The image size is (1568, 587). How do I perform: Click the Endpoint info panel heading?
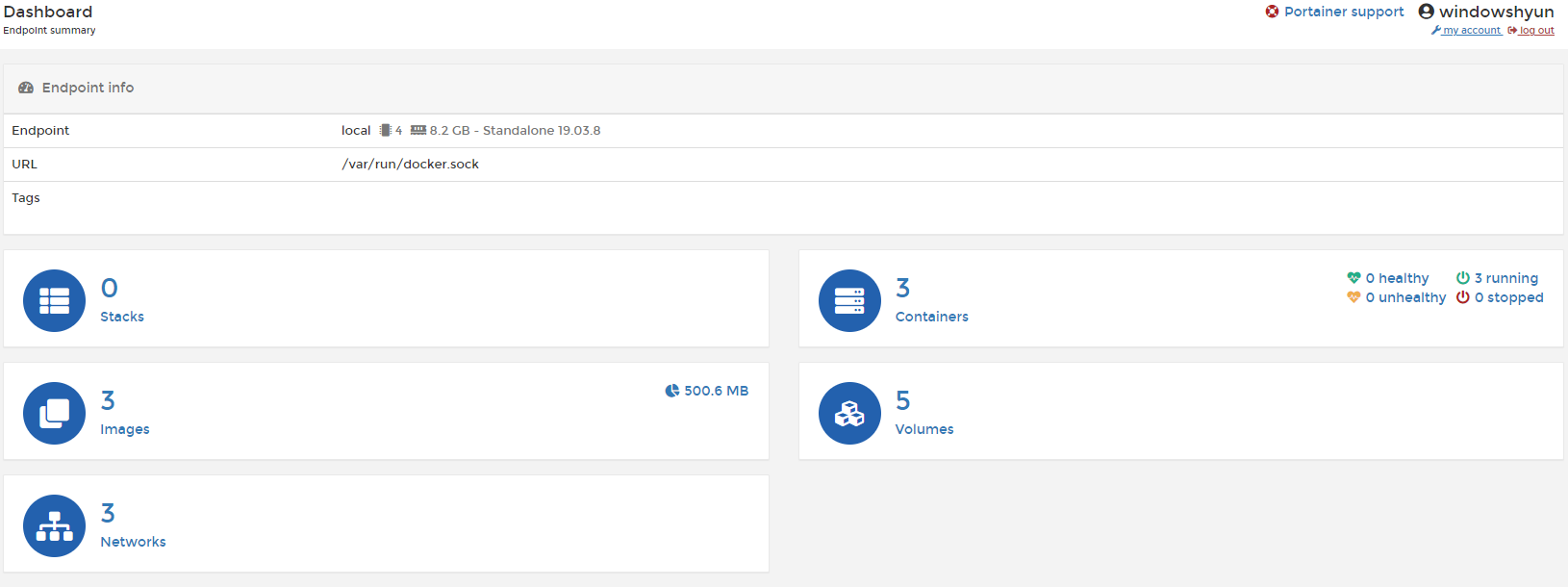88,88
